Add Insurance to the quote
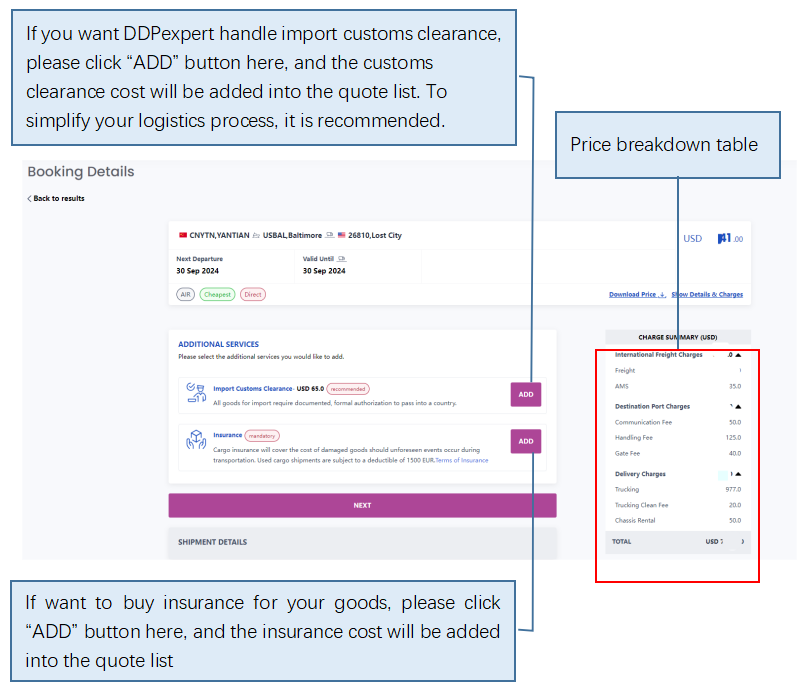 pos(526,441)
